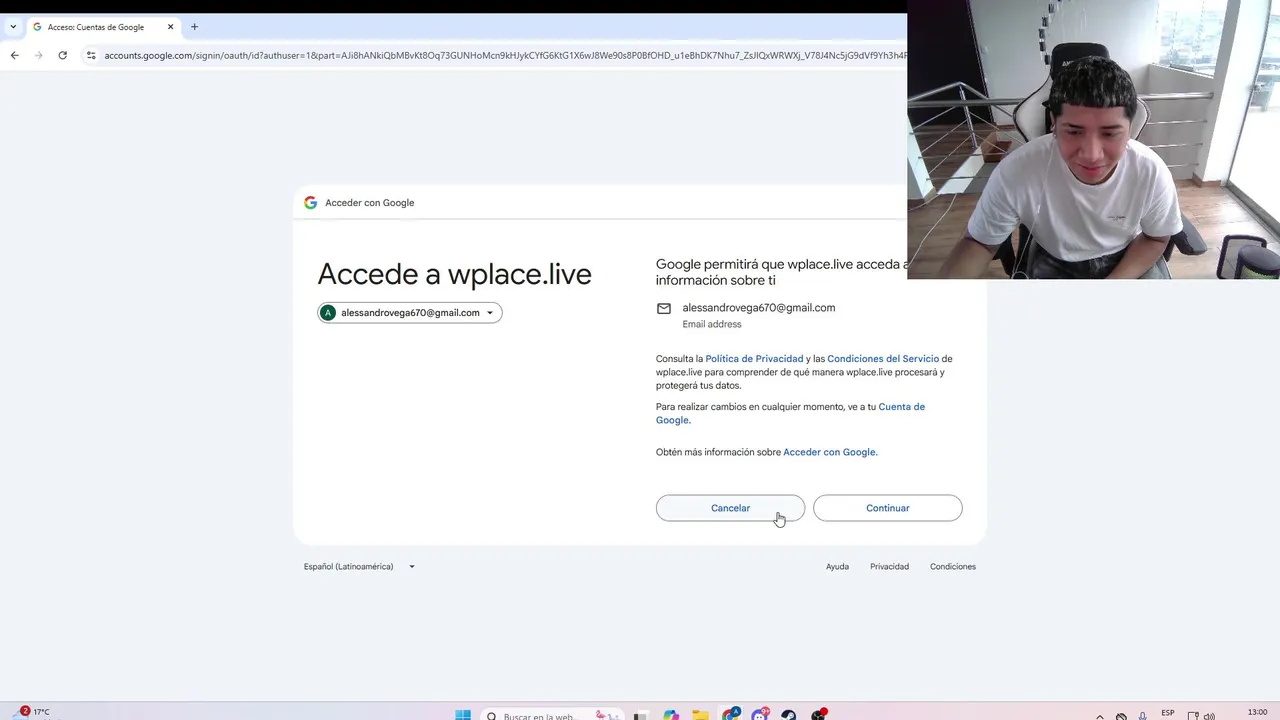Show hidden tray icons chevron
The width and height of the screenshot is (1280, 720).
pos(1100,716)
